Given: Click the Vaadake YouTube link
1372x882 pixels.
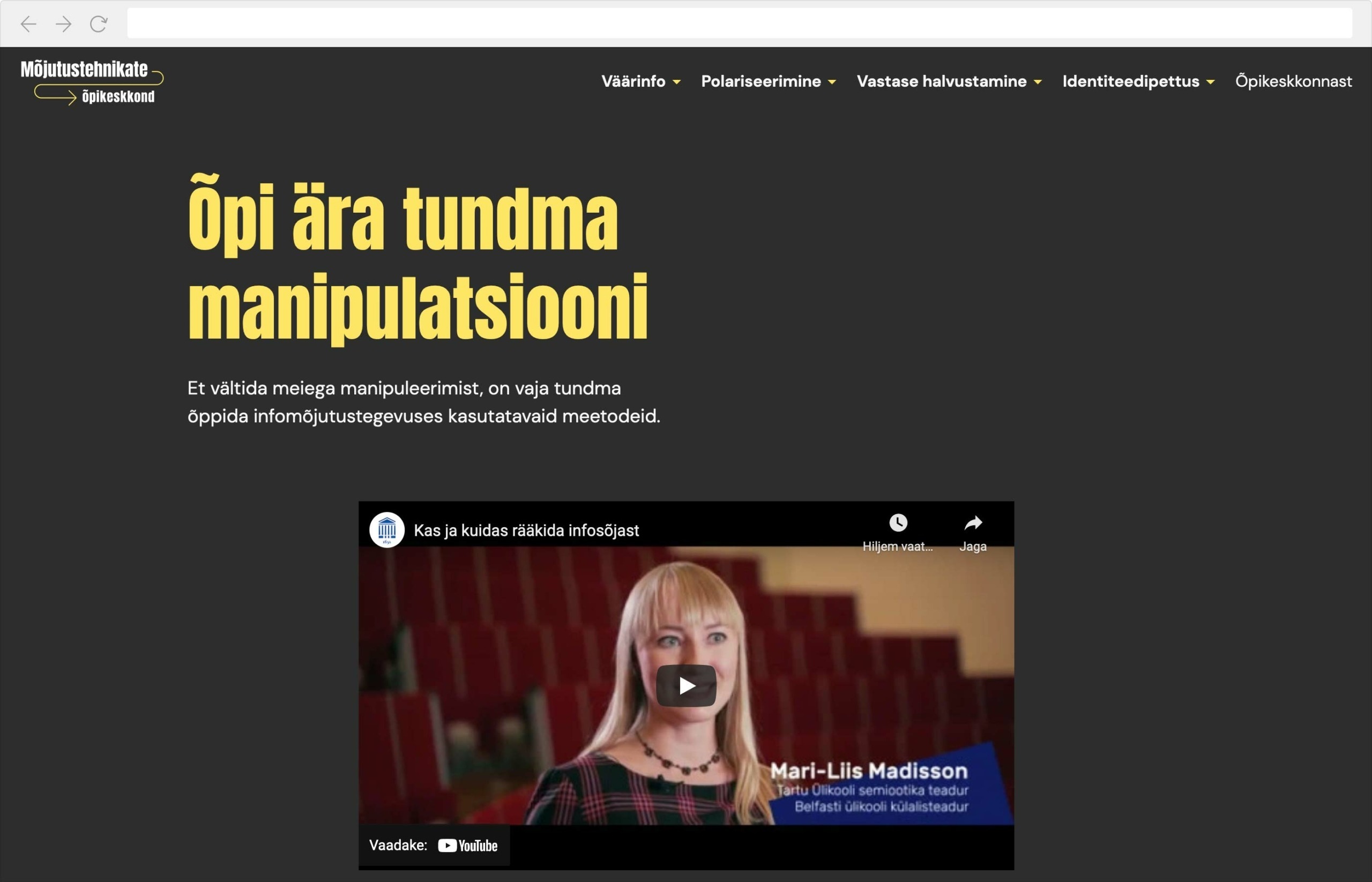Looking at the screenshot, I should click(399, 846).
